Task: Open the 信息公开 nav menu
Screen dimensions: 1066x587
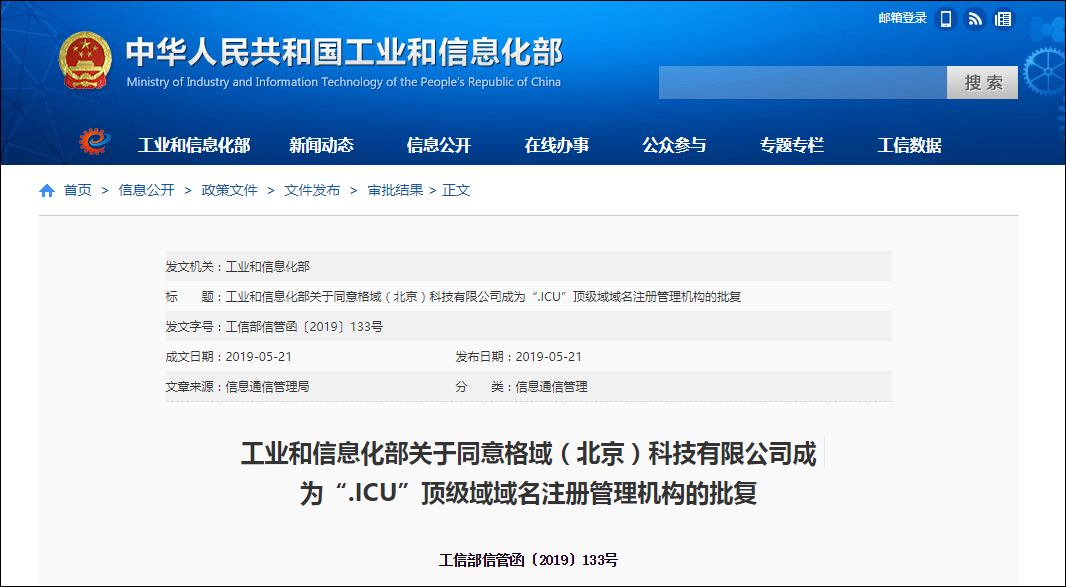Action: coord(439,145)
